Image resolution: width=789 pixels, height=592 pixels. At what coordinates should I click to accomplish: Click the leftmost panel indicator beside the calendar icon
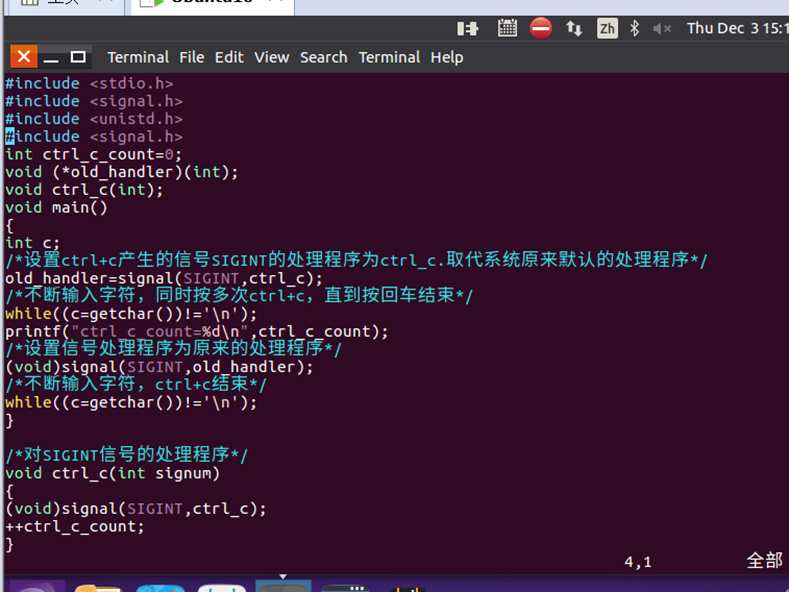tap(467, 29)
